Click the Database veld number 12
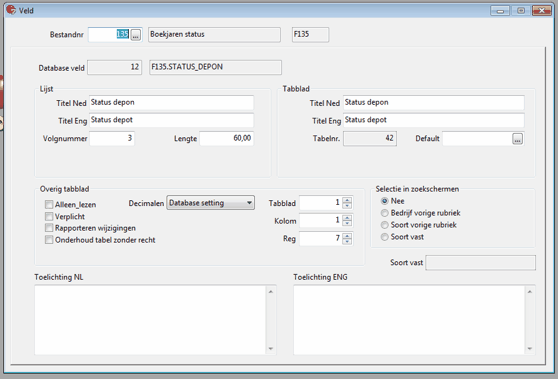This screenshot has height=379, width=558. click(115, 67)
